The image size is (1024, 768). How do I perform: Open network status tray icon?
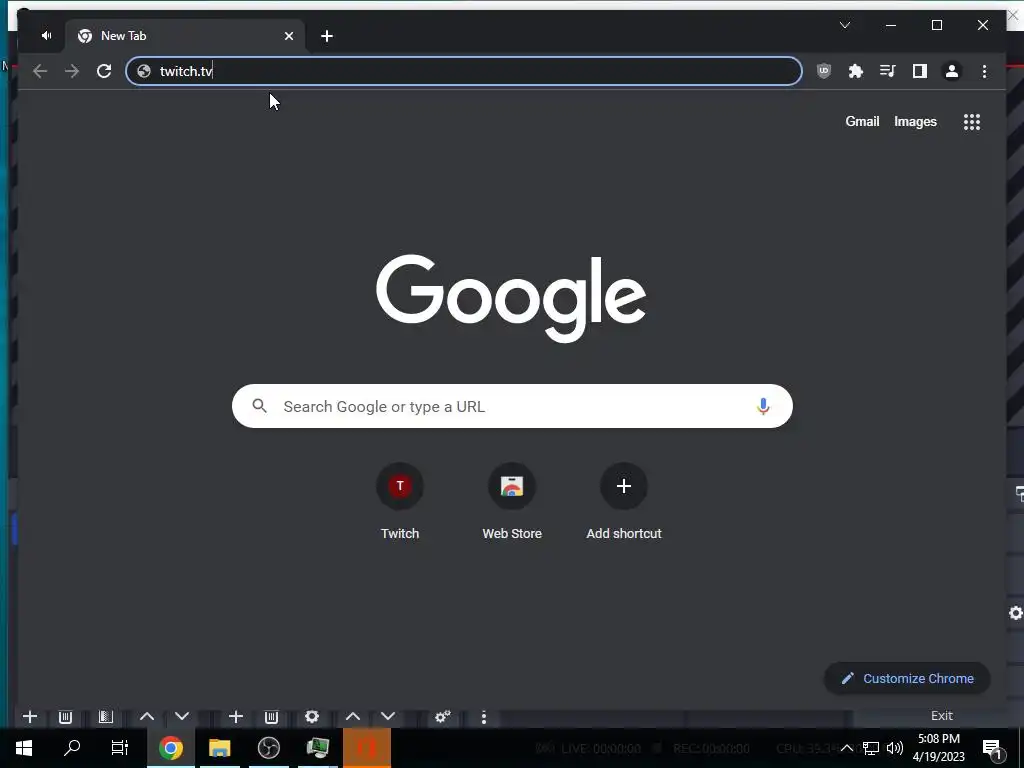(871, 748)
